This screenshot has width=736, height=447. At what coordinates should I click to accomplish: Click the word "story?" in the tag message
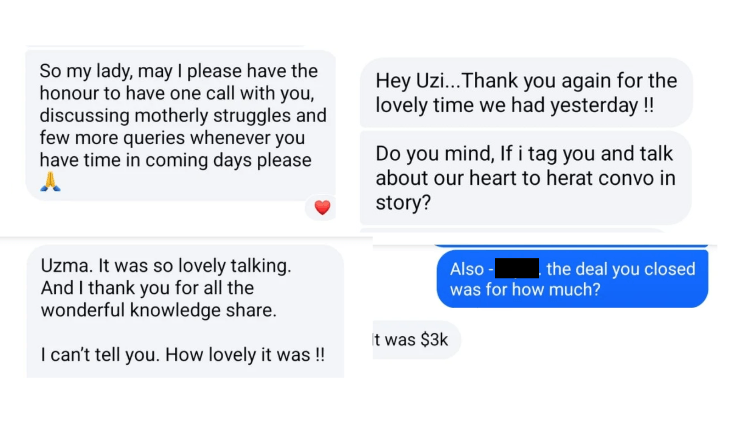click(x=401, y=201)
